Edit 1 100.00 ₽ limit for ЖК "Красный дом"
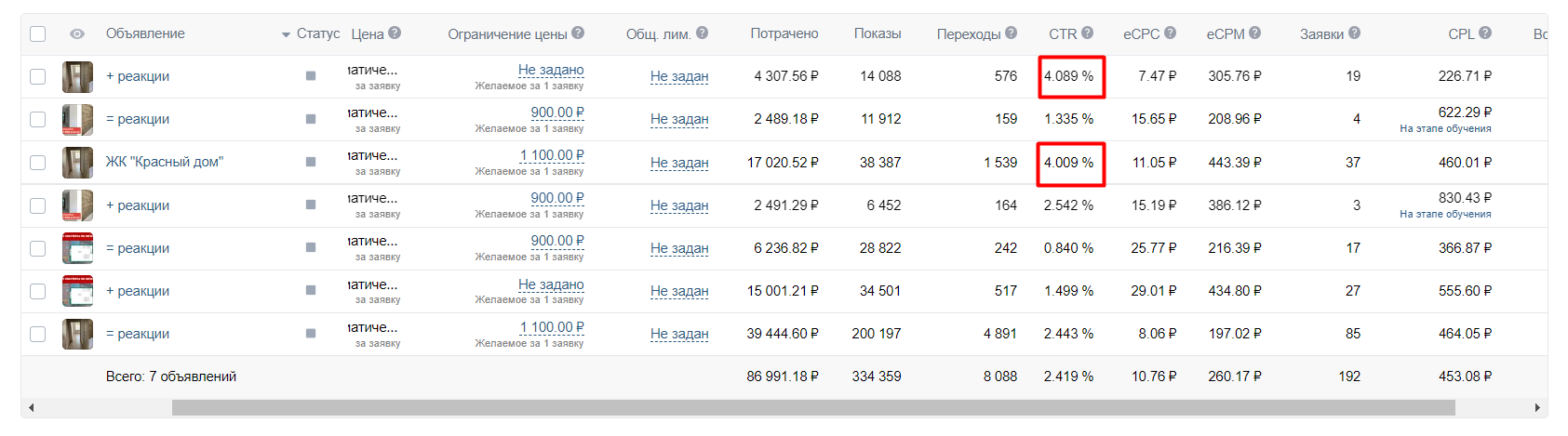The image size is (1568, 436). 552,155
